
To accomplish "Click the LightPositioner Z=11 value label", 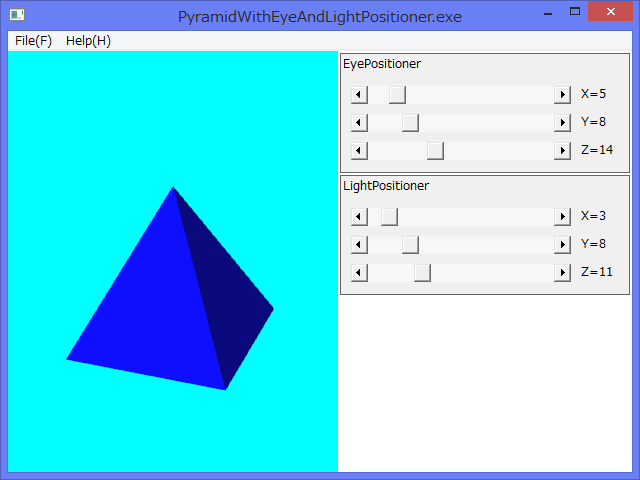I will [x=597, y=272].
